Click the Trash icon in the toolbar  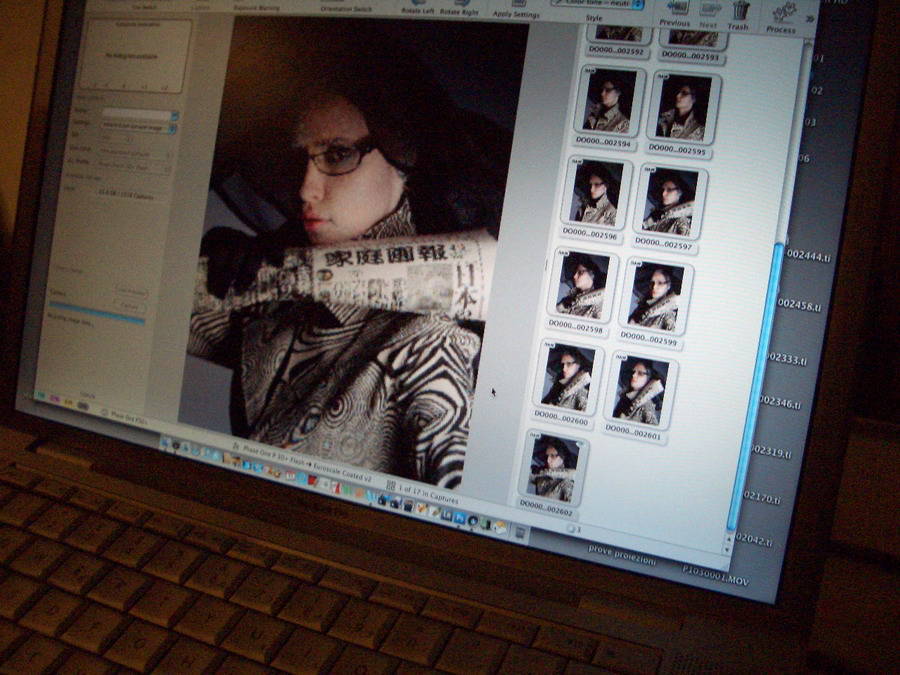point(740,12)
